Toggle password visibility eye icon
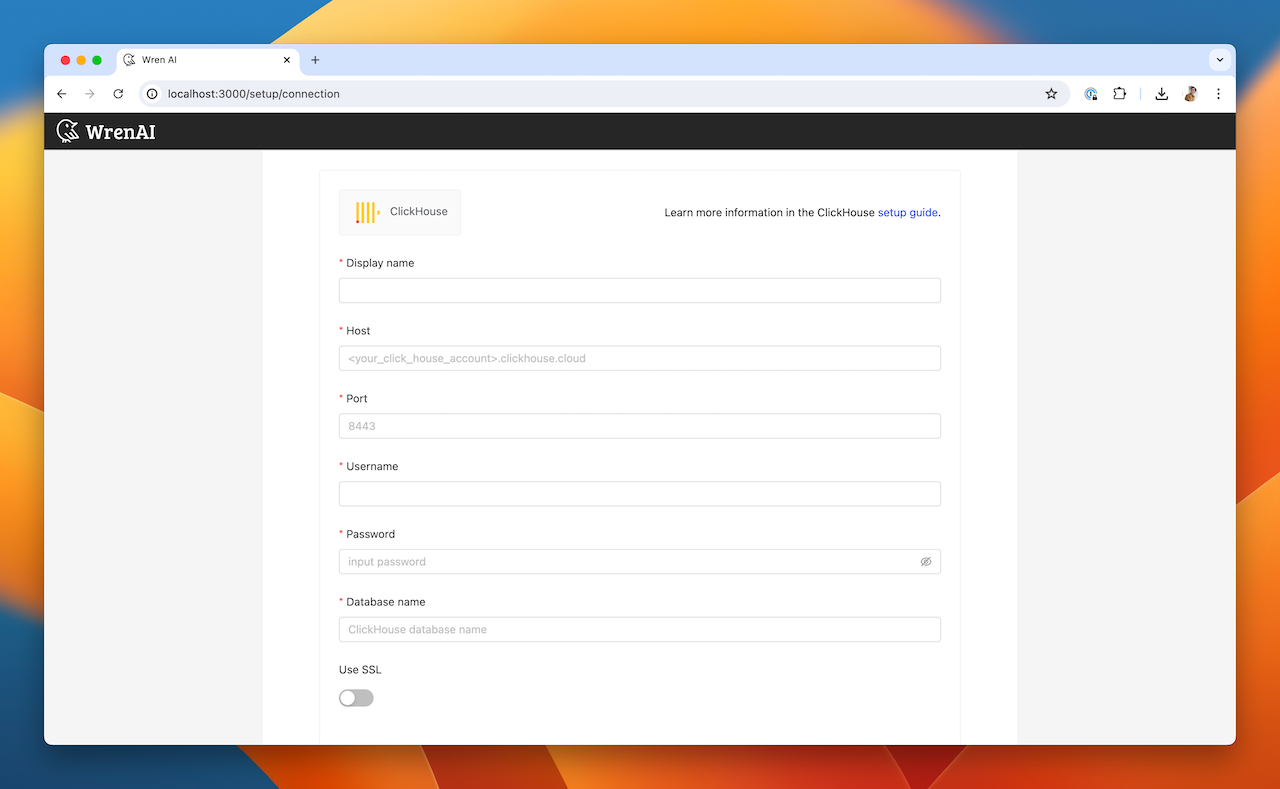The width and height of the screenshot is (1280, 789). (x=926, y=562)
